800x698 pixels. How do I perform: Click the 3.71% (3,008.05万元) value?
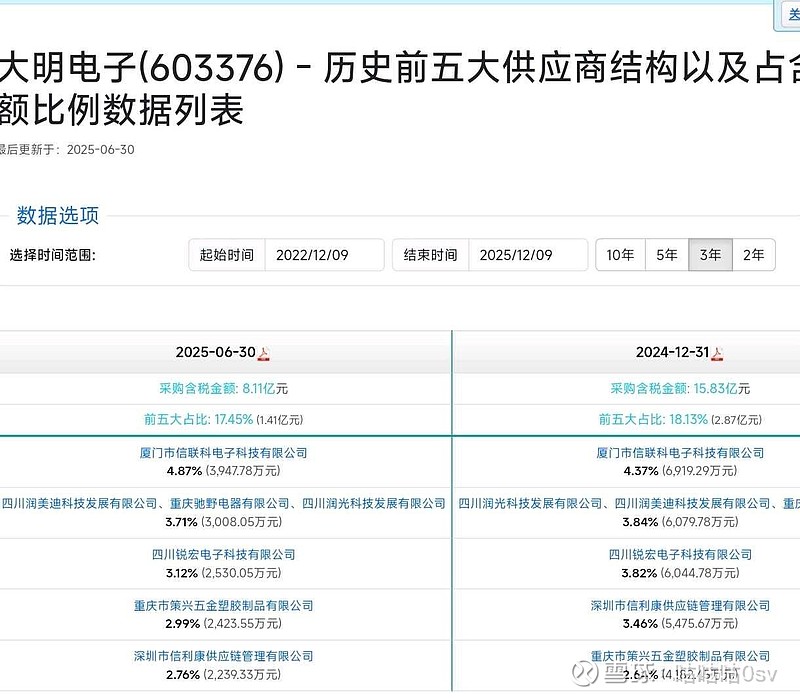point(223,522)
